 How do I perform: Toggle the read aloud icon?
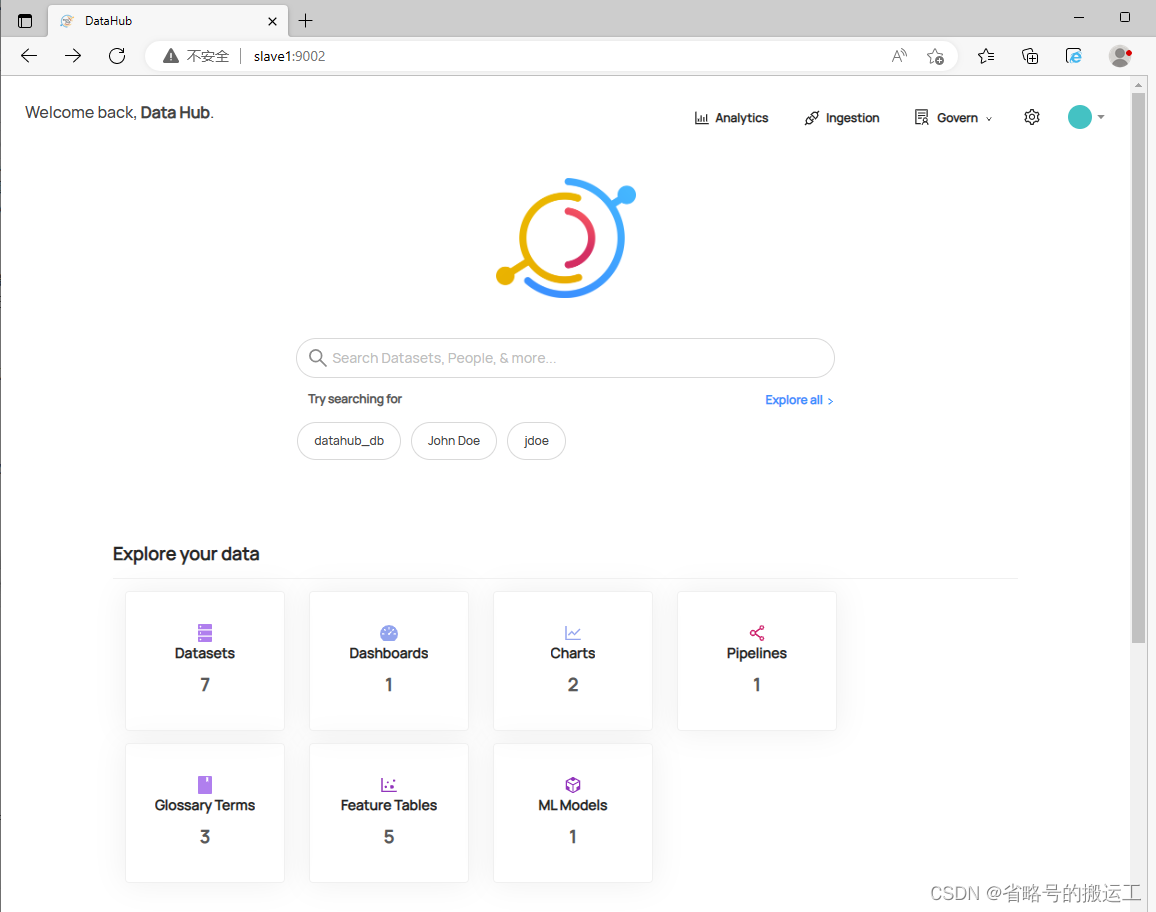click(899, 56)
